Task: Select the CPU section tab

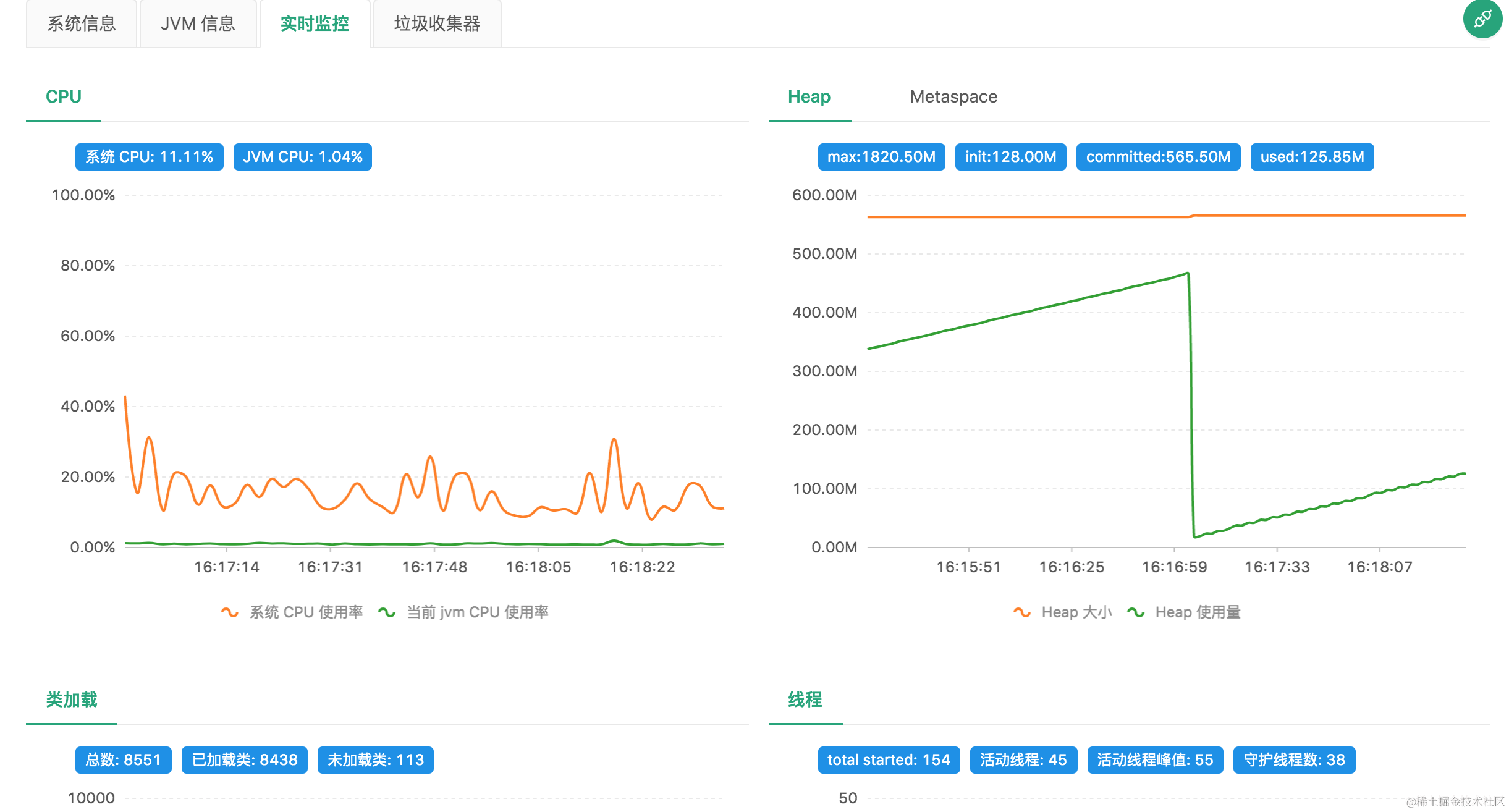Action: click(63, 96)
